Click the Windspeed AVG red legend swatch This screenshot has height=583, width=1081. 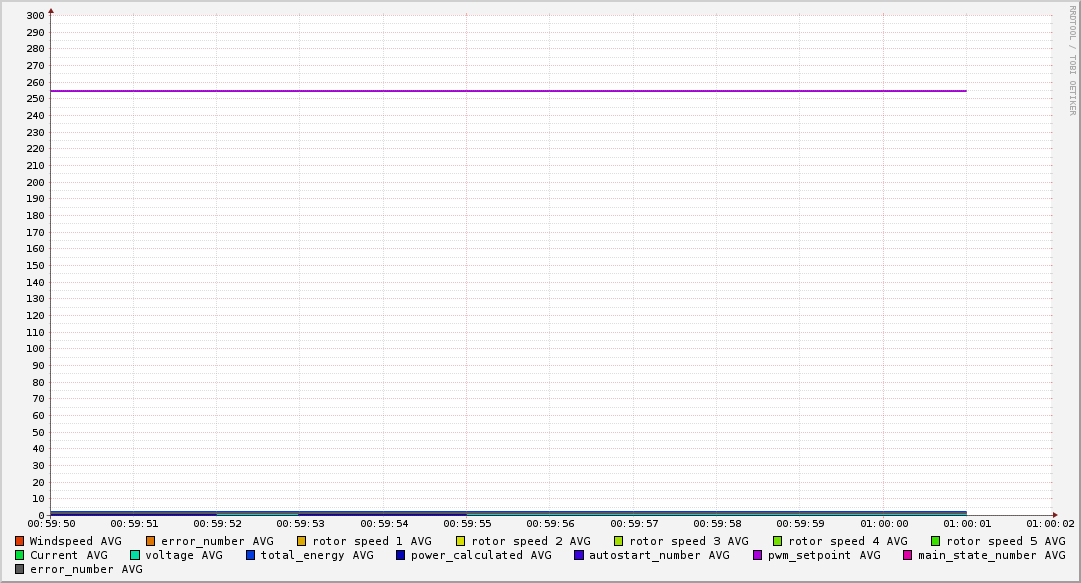coord(19,541)
